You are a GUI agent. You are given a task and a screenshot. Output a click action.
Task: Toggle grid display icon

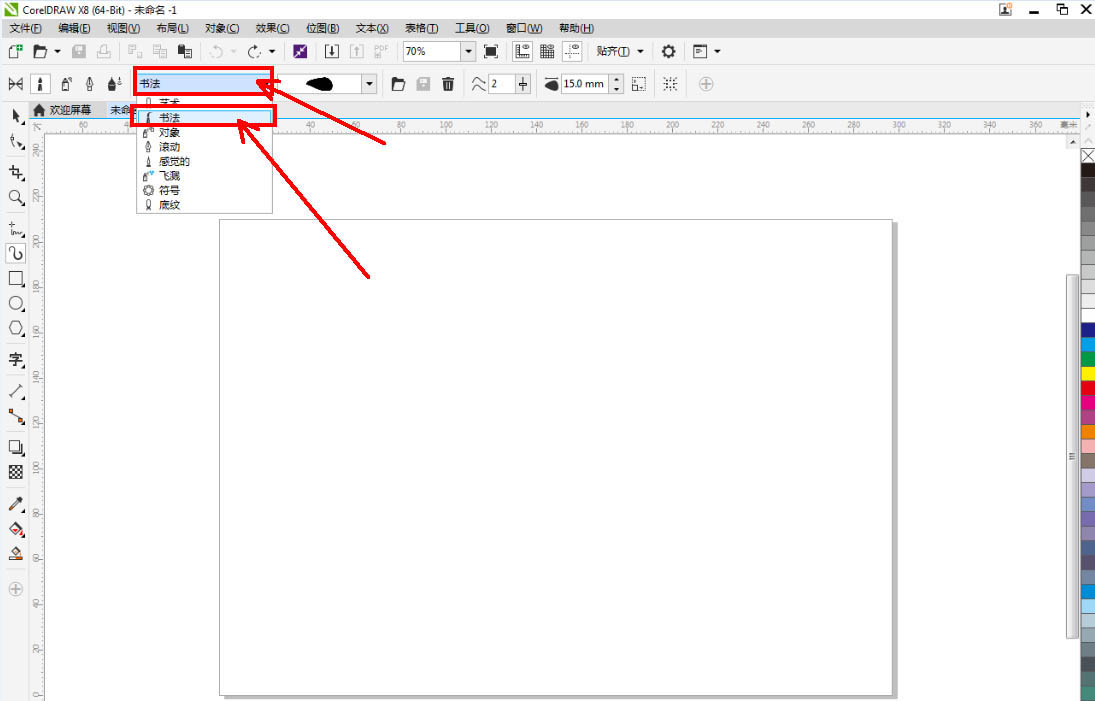coord(547,51)
